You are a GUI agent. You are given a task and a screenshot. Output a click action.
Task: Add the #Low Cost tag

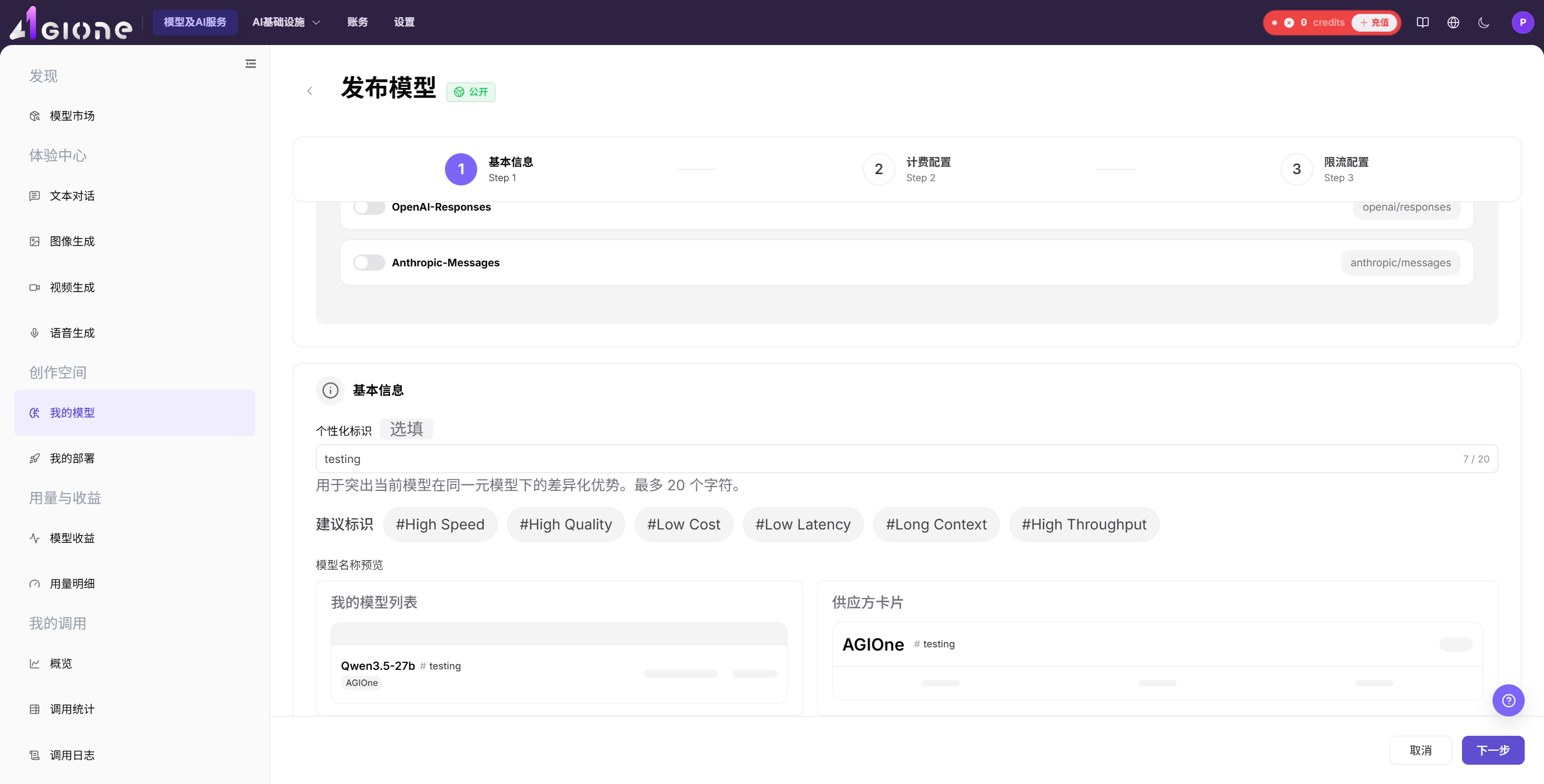(x=684, y=524)
